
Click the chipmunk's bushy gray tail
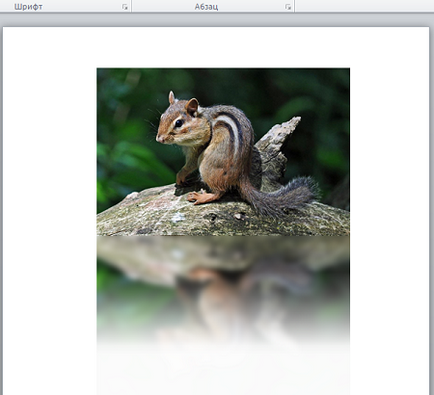[283, 196]
